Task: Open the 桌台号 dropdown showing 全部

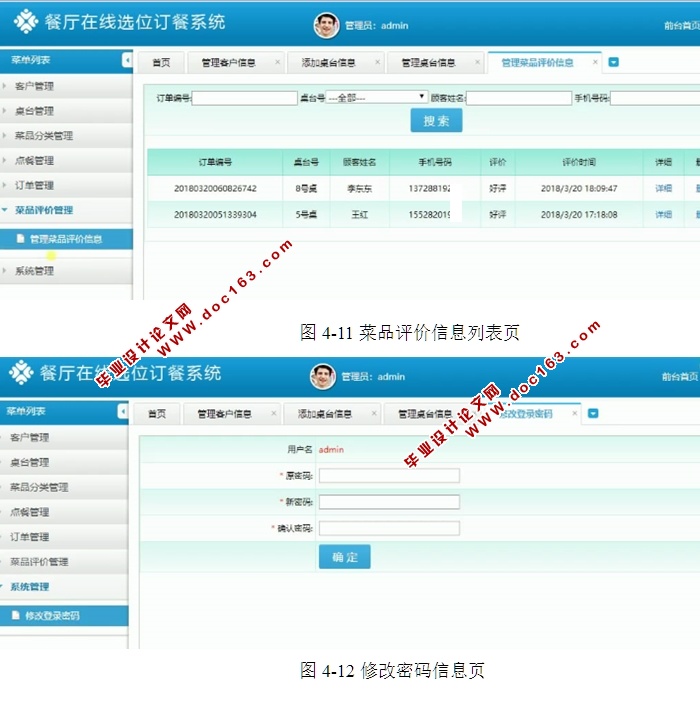Action: 376,97
